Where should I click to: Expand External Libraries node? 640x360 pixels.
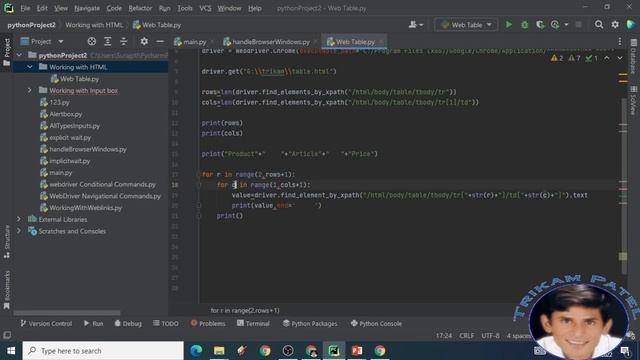(19, 219)
